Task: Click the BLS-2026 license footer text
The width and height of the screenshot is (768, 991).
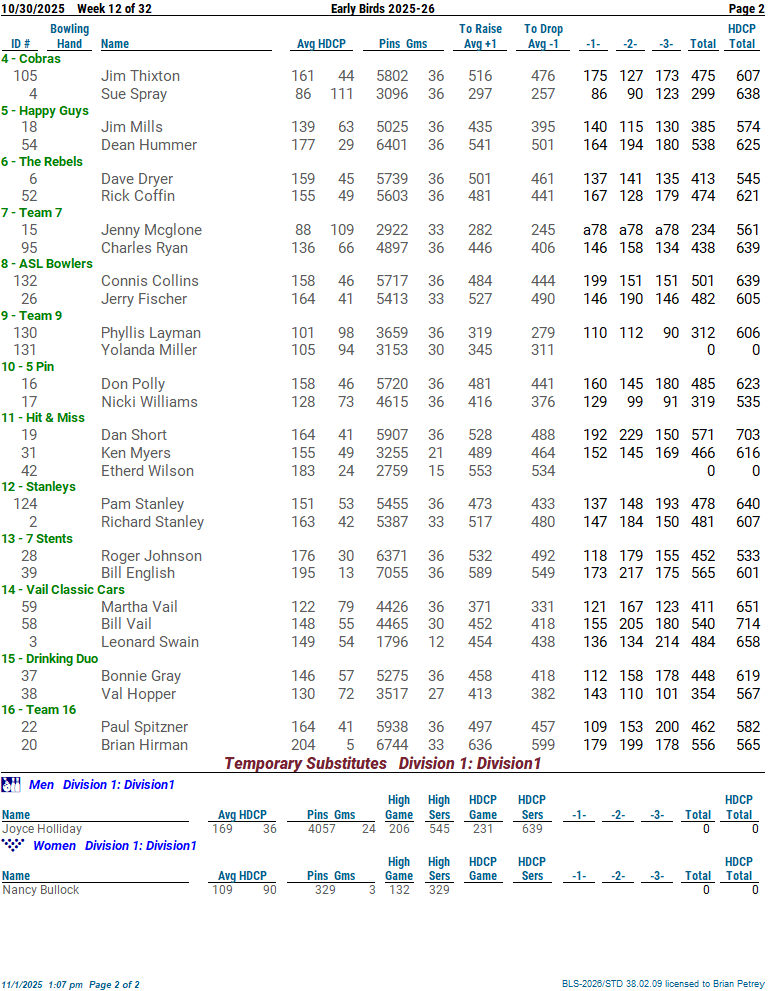Action: pos(662,984)
